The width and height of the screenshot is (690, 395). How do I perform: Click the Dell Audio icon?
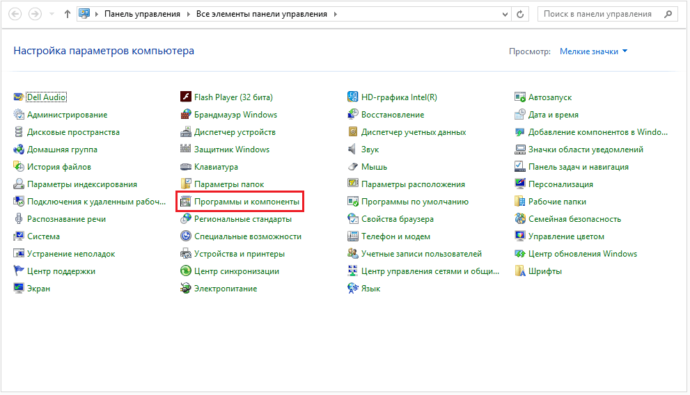coord(18,97)
